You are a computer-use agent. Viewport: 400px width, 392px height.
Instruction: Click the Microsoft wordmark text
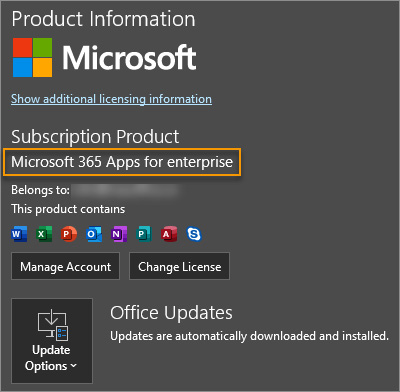click(x=129, y=58)
